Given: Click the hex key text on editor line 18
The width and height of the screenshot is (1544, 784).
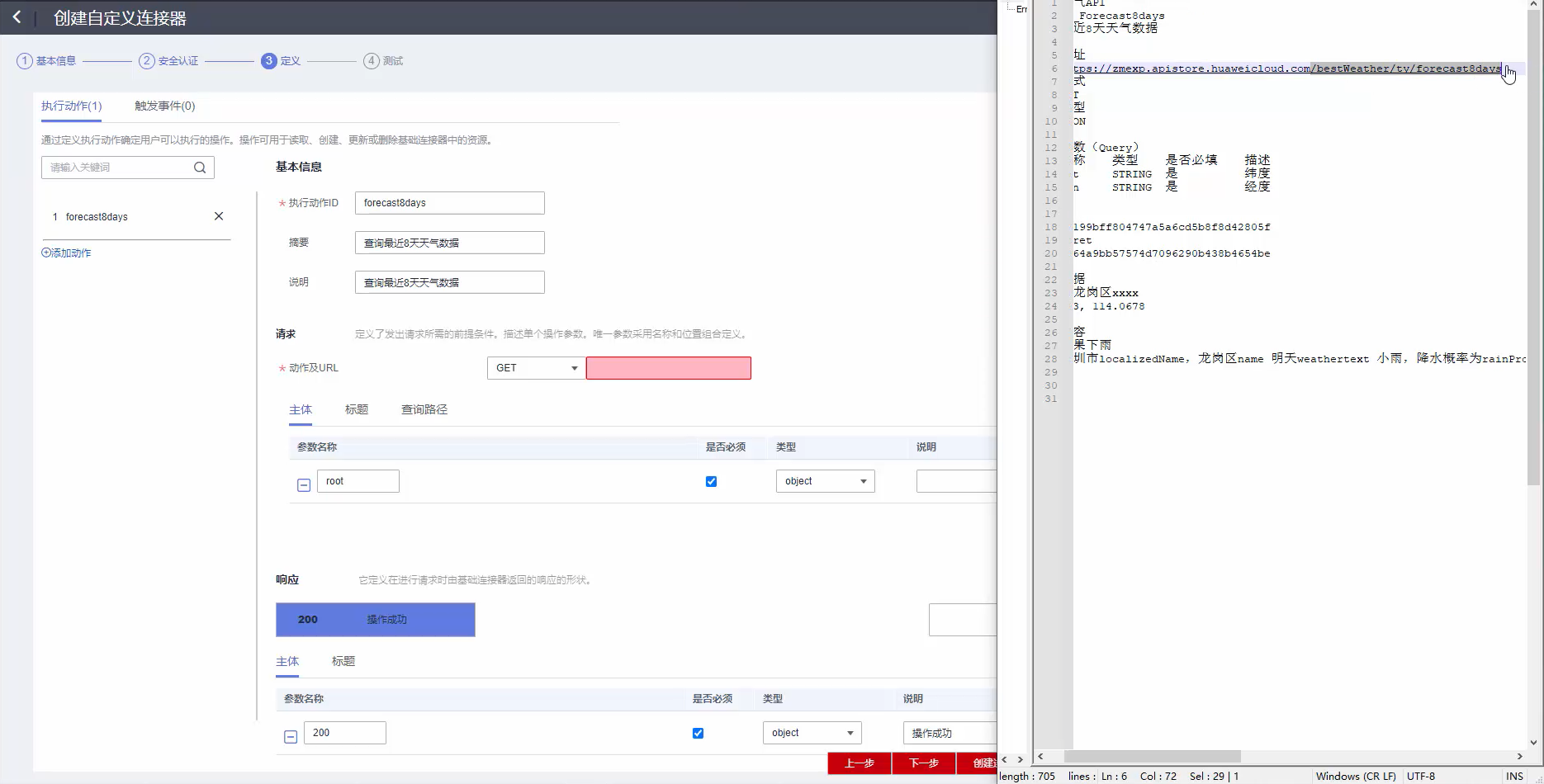Looking at the screenshot, I should (1172, 227).
